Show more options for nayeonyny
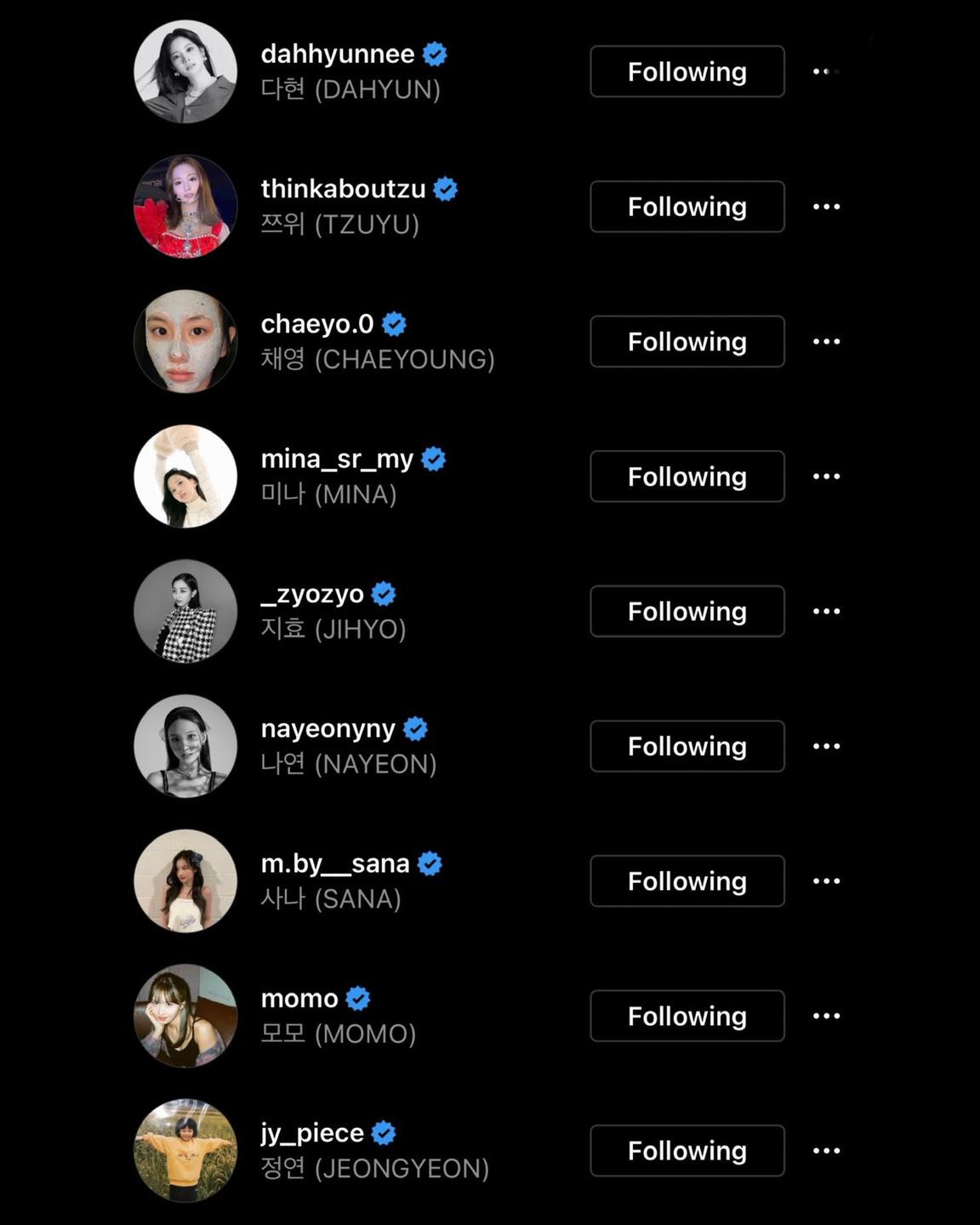This screenshot has height=1225, width=980. [x=826, y=746]
